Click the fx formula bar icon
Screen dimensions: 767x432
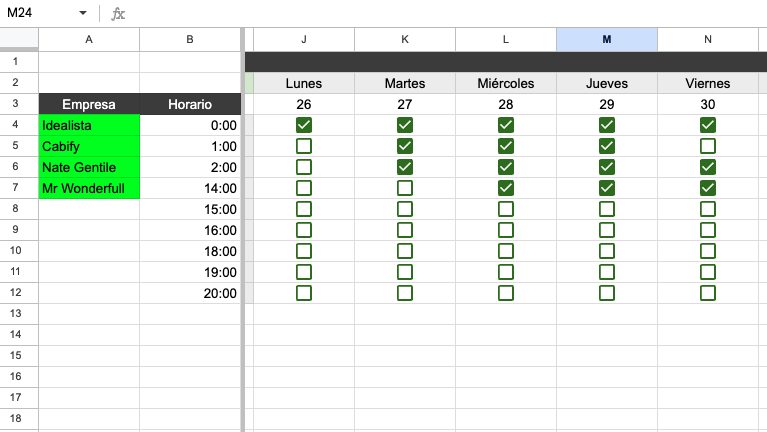[x=118, y=14]
